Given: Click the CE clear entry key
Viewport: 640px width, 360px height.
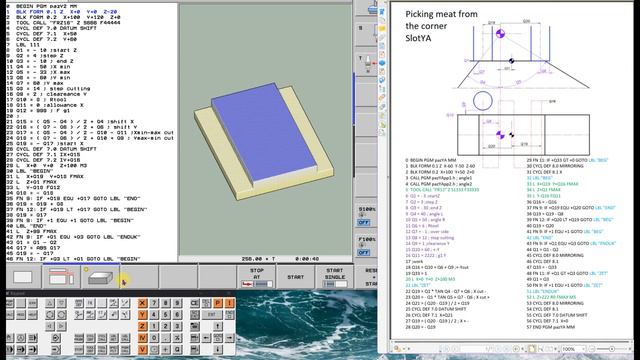Looking at the screenshot, I should 195,303.
